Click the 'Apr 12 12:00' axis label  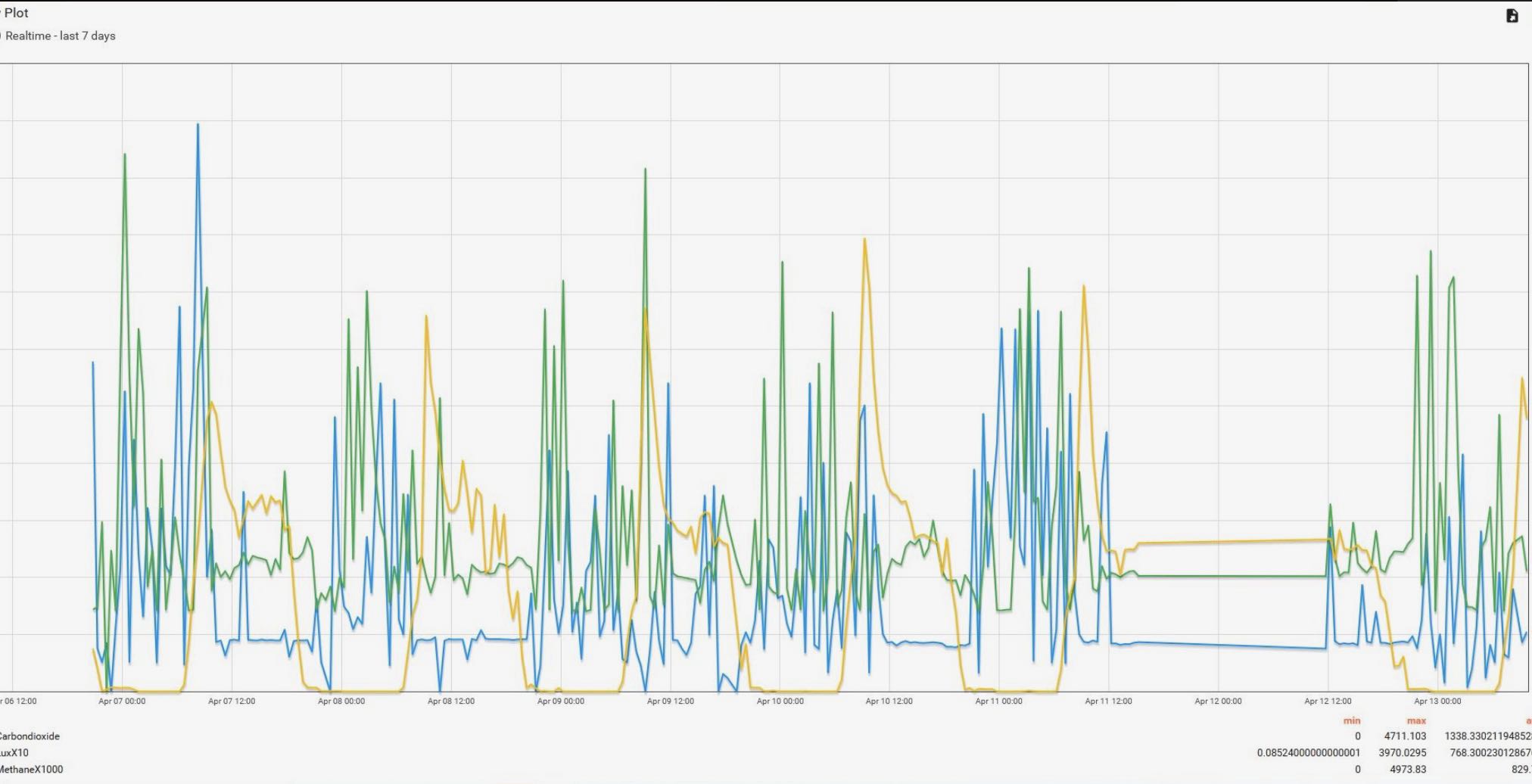pyautogui.click(x=1328, y=702)
